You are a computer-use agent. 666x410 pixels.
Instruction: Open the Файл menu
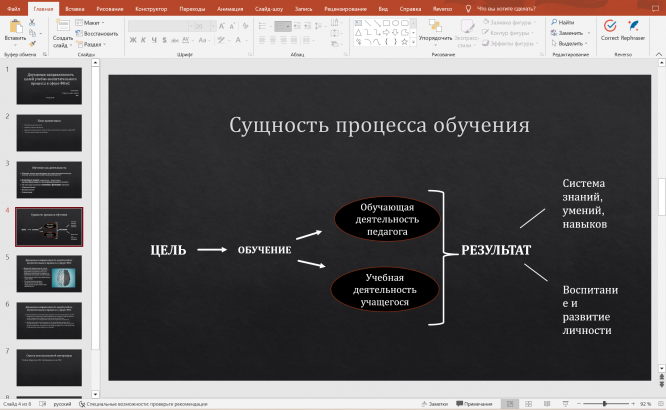(14, 8)
